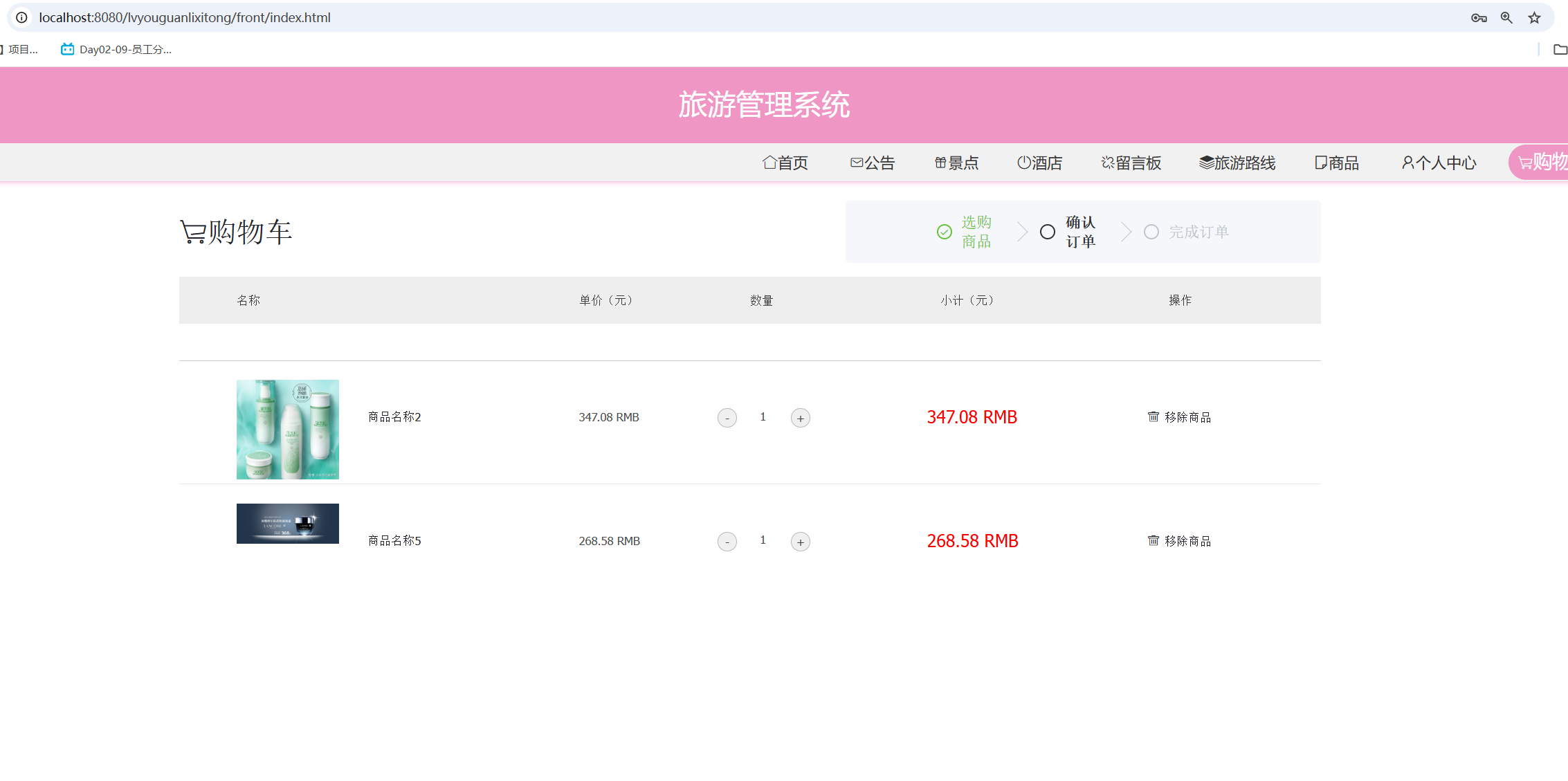Click trash icon to remove 商品名称5
The image size is (1568, 781).
(x=1153, y=540)
